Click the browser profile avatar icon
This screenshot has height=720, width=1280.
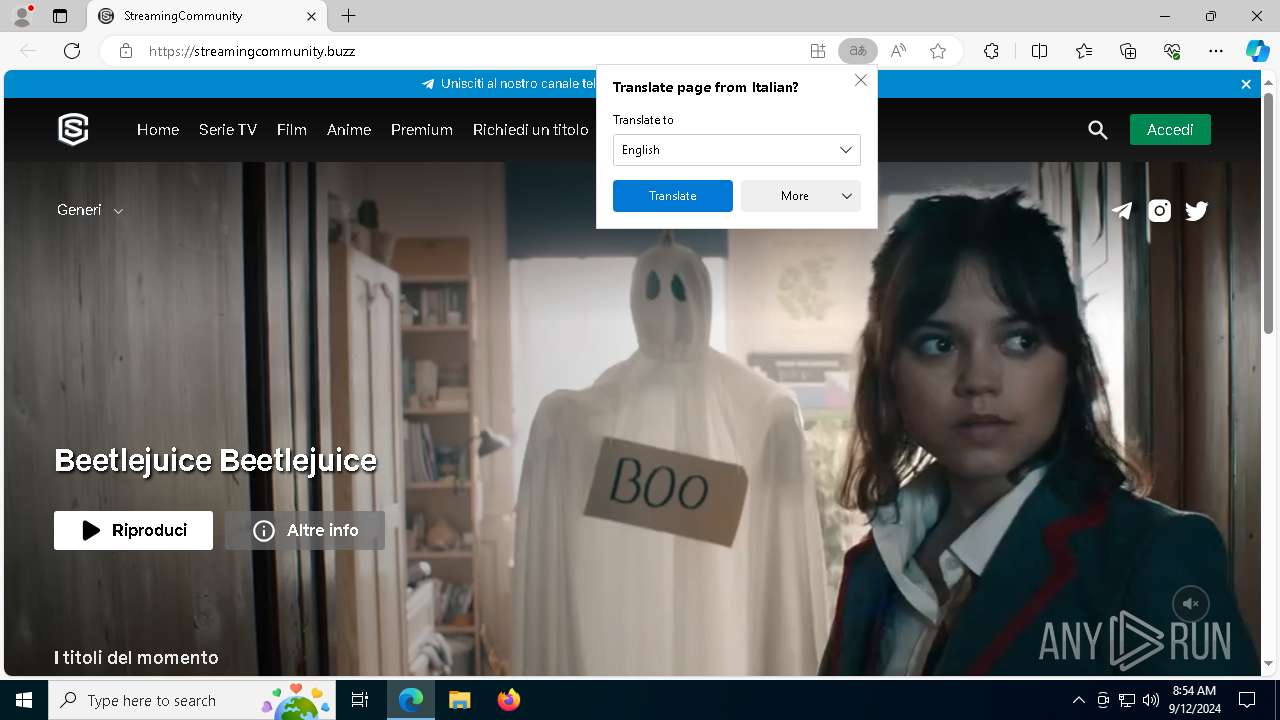[22, 16]
